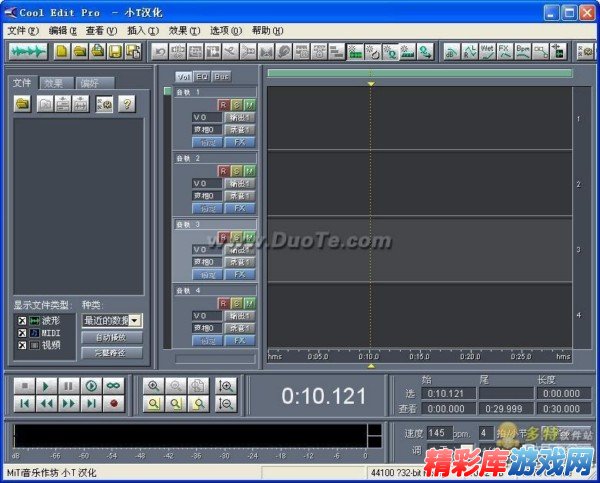Click the Stop transport button

(x=23, y=386)
